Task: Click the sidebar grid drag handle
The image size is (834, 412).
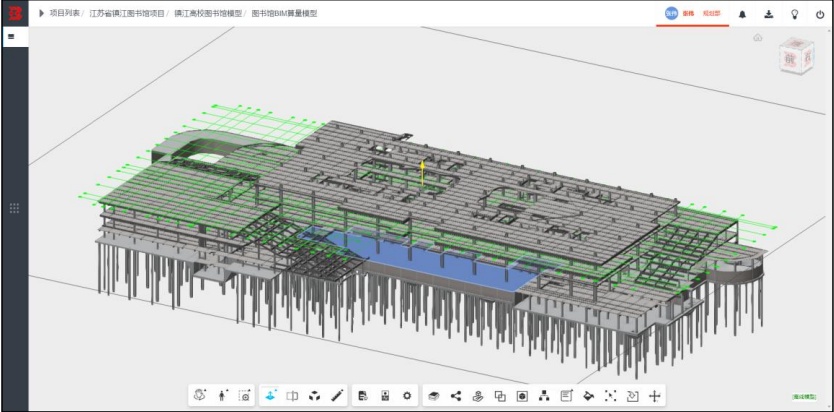Action: pos(15,208)
